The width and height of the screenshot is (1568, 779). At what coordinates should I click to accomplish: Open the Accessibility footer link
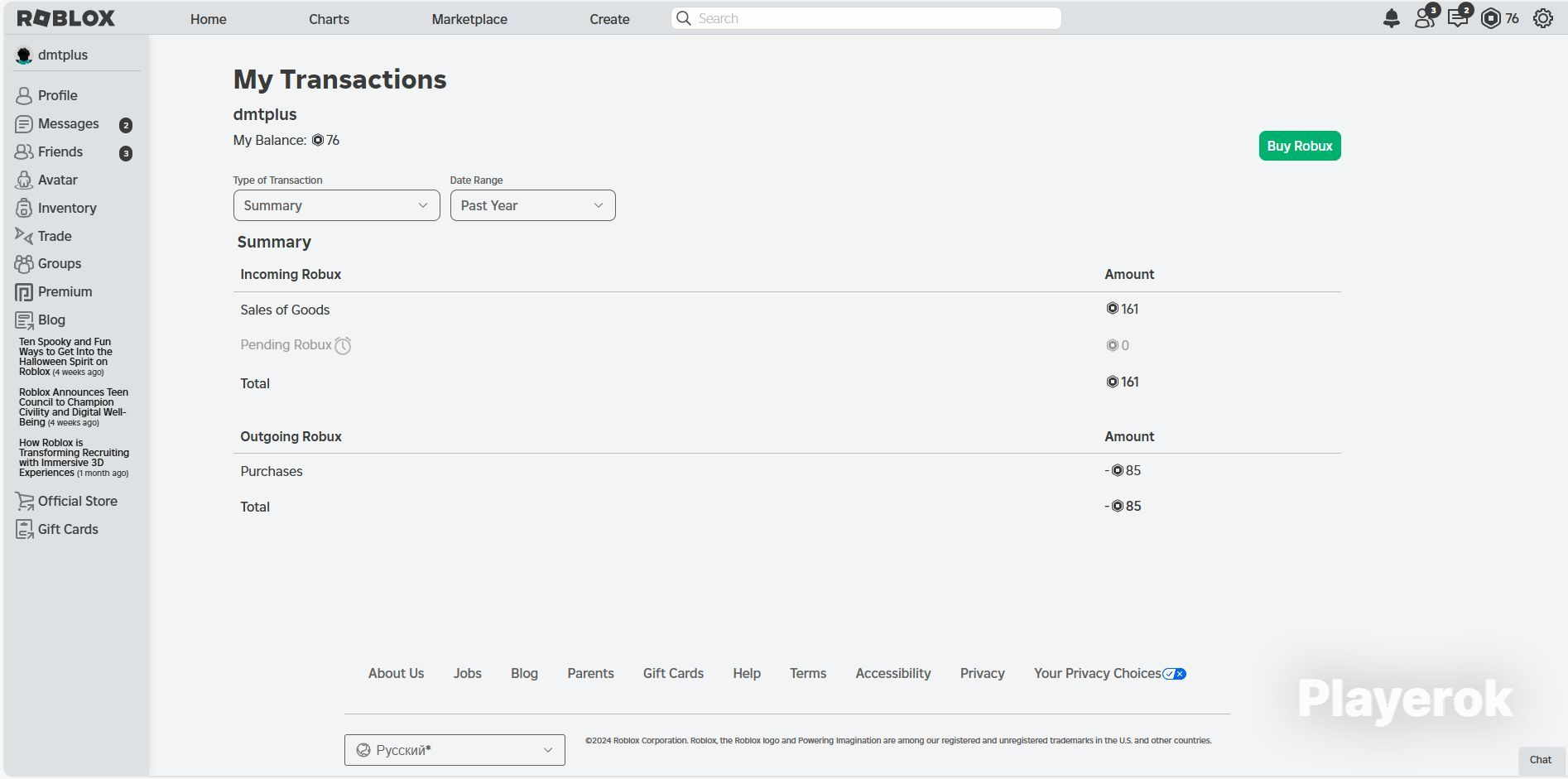tap(893, 674)
